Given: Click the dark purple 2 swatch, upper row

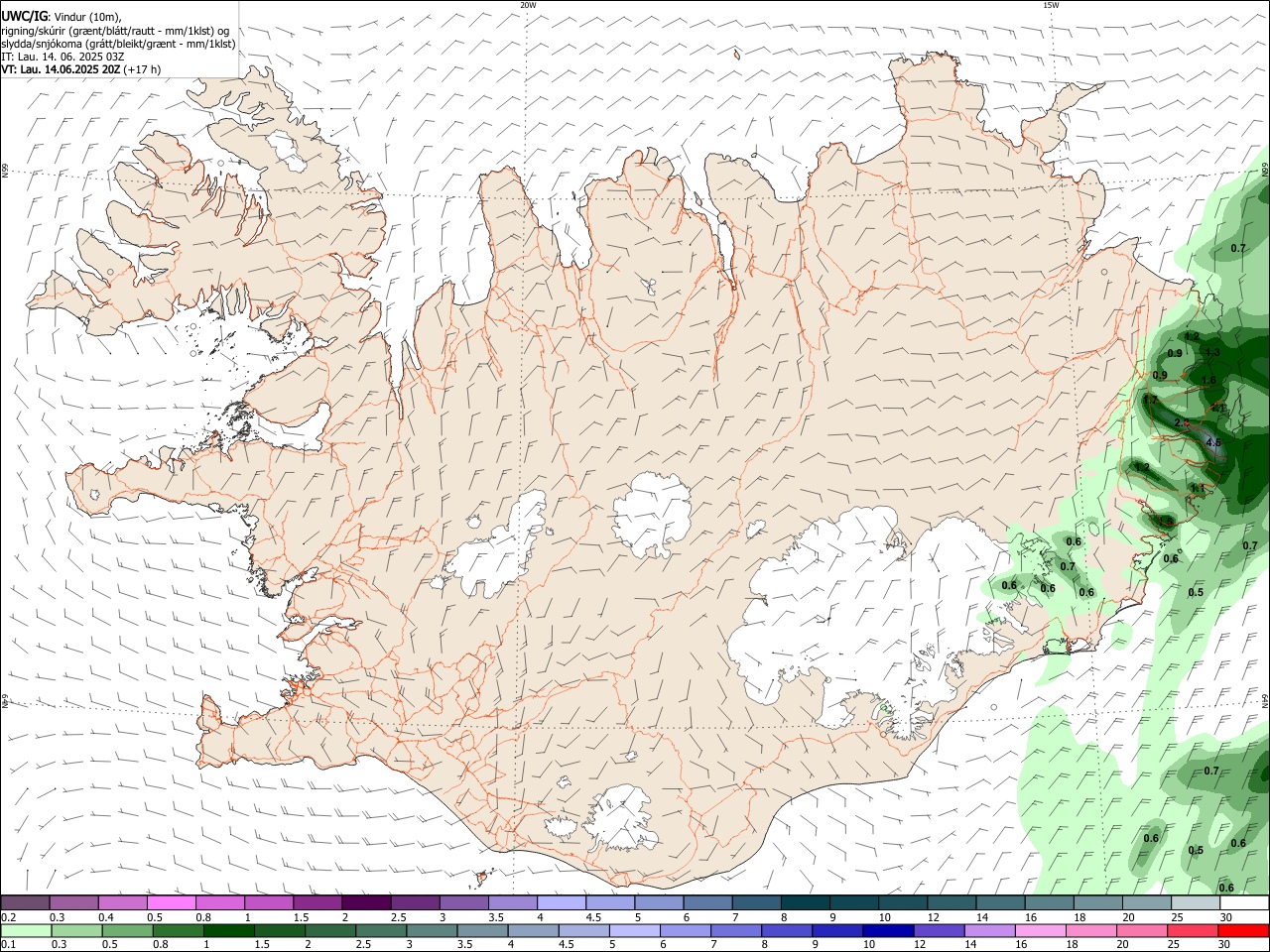Looking at the screenshot, I should [366, 902].
